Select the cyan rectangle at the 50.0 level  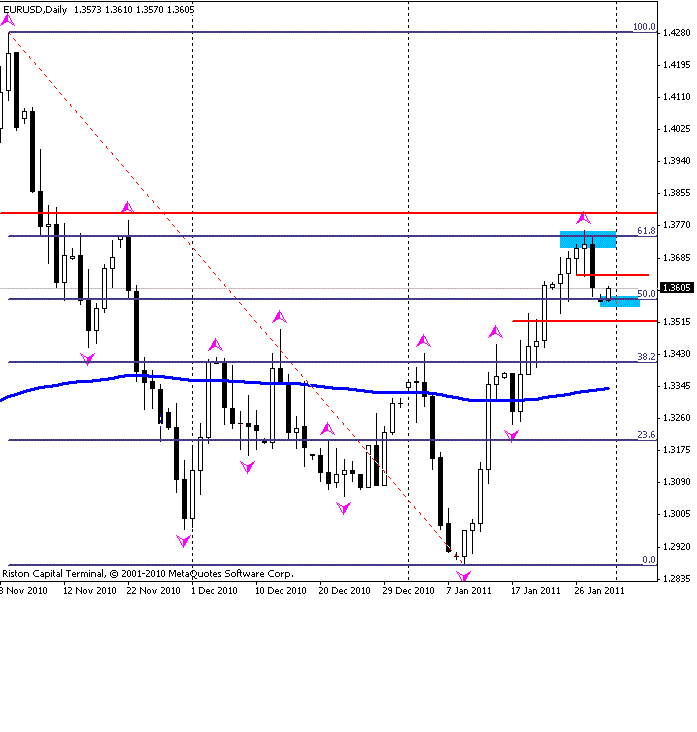620,302
